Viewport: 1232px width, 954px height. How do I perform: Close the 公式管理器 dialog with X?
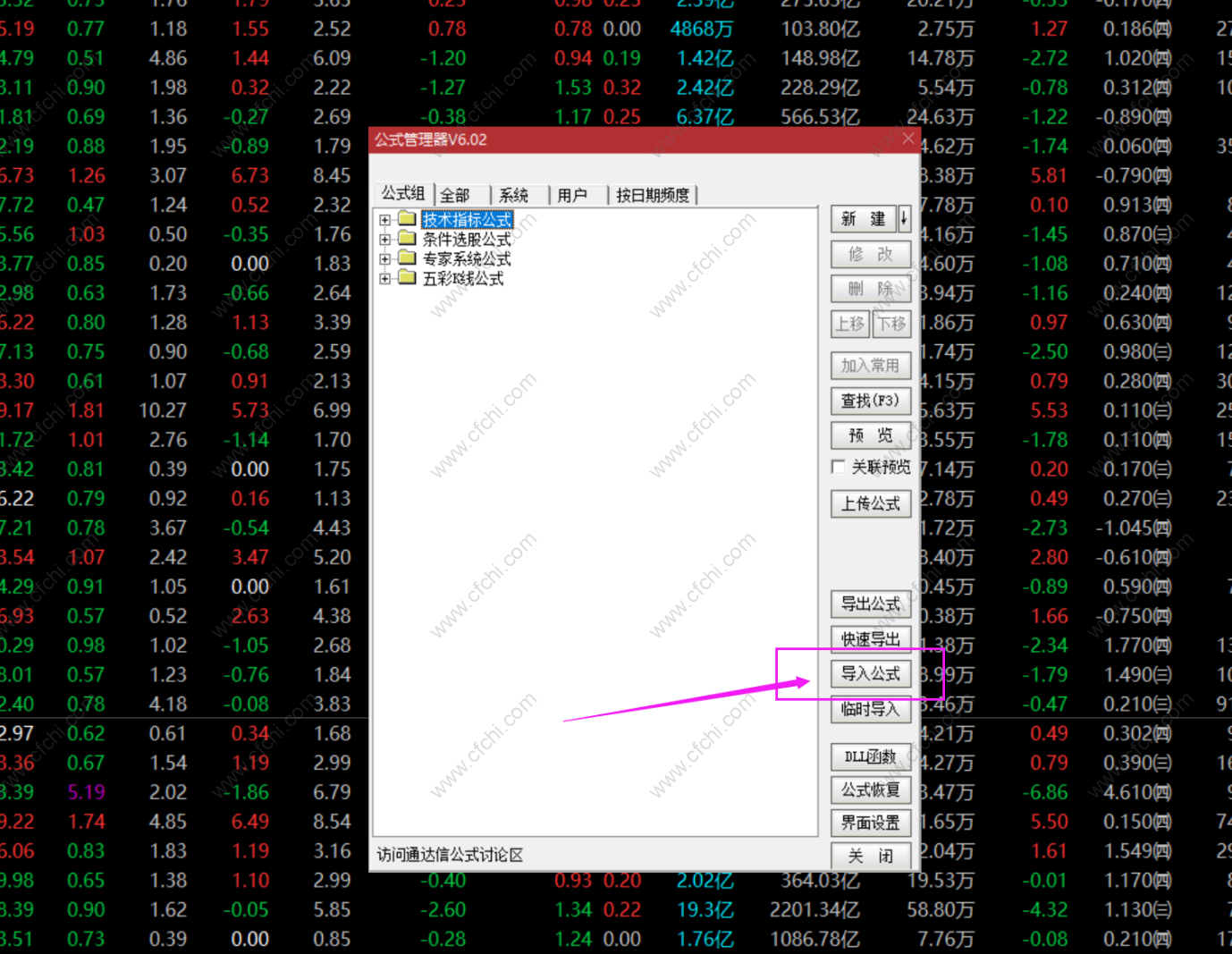click(908, 139)
